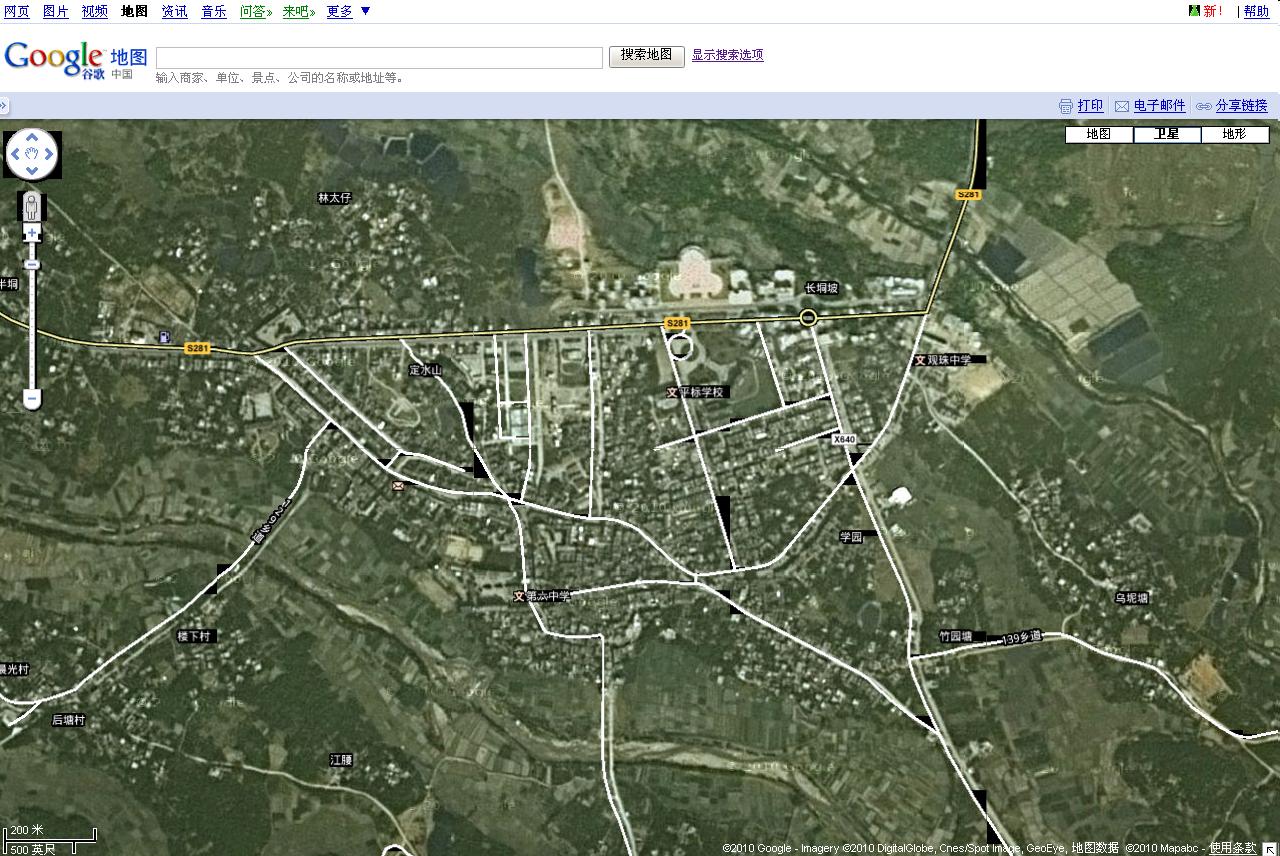
Task: Zoom in with the plus button
Action: click(x=32, y=233)
